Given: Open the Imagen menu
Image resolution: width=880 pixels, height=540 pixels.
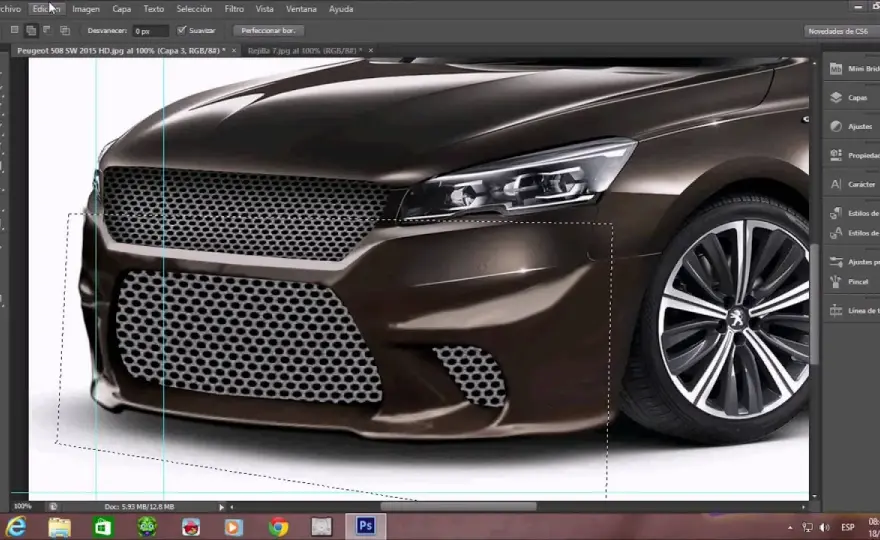Looking at the screenshot, I should coord(86,9).
